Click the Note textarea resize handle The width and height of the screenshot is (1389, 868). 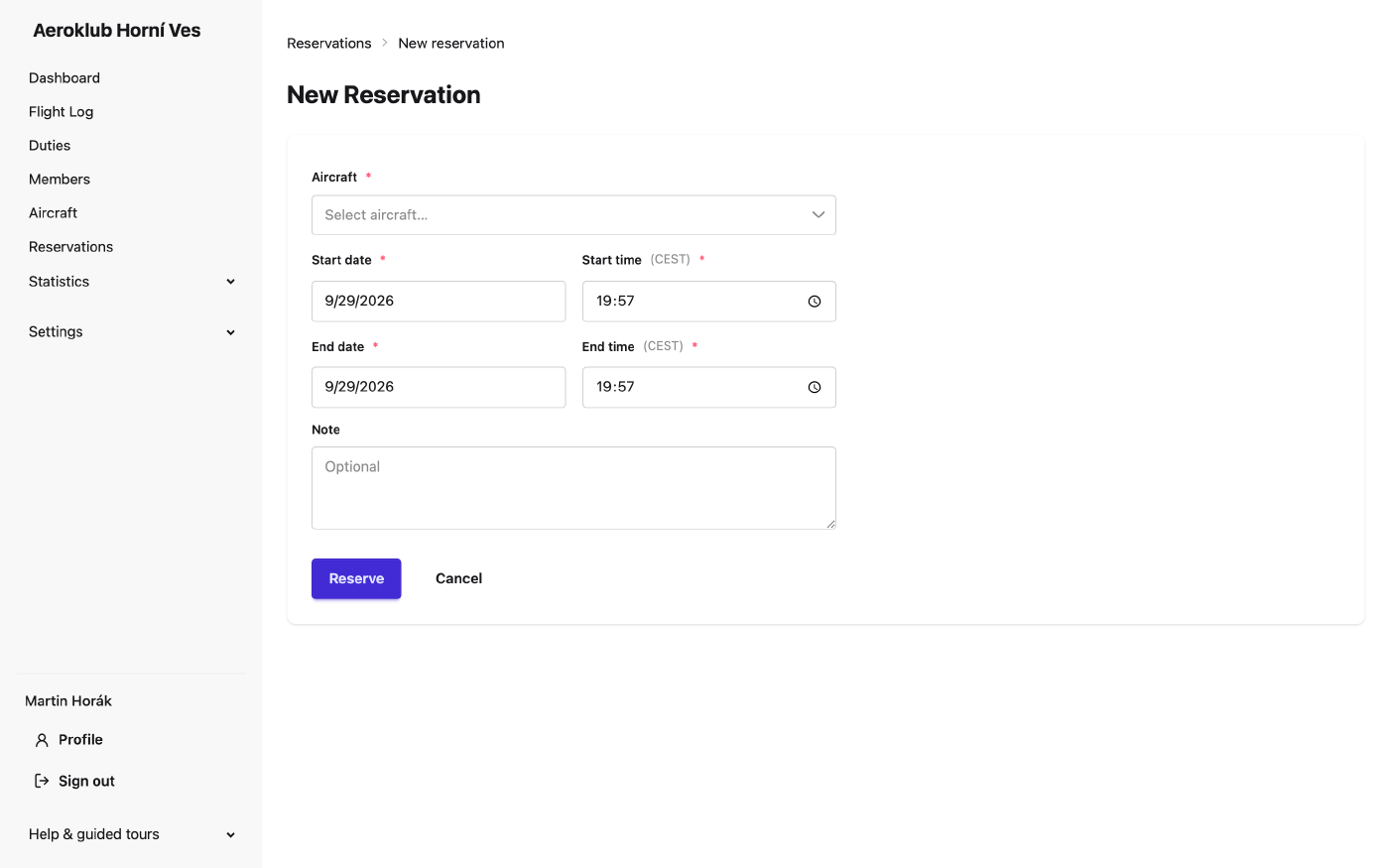830,524
